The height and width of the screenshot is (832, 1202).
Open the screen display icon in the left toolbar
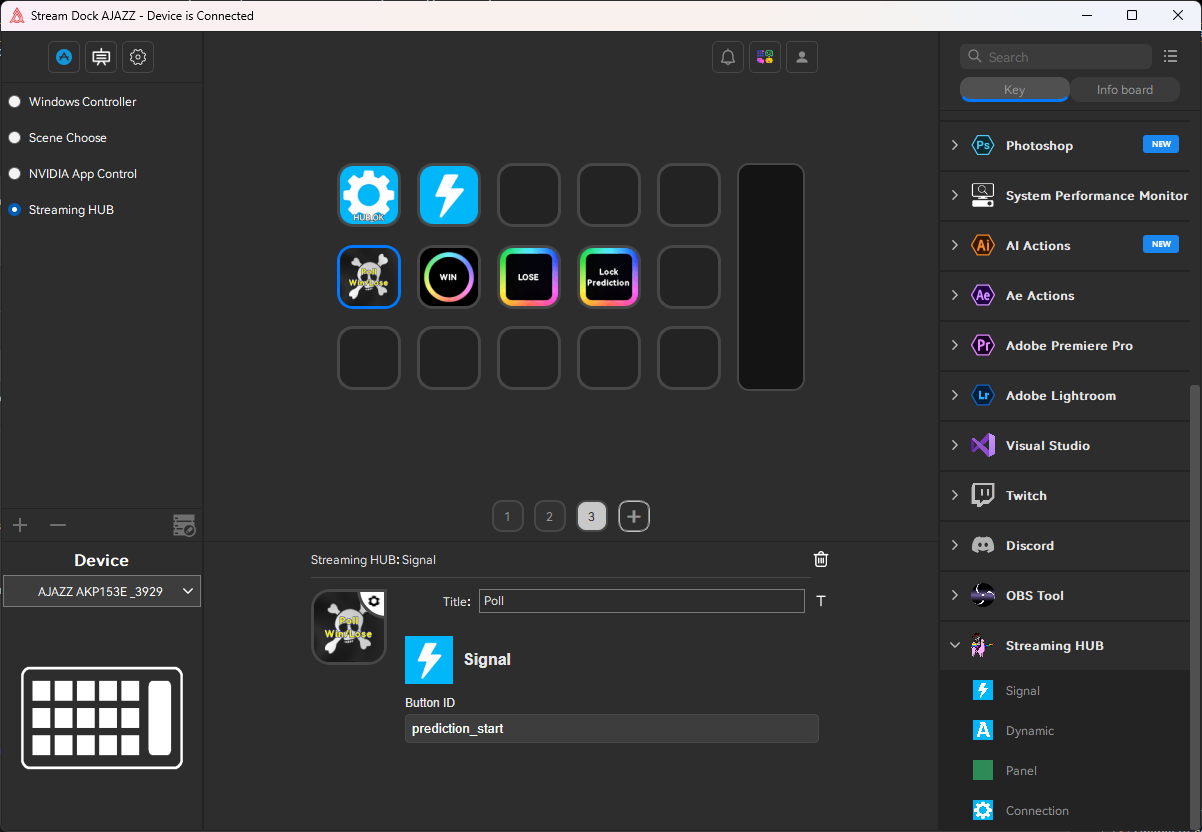(x=101, y=57)
